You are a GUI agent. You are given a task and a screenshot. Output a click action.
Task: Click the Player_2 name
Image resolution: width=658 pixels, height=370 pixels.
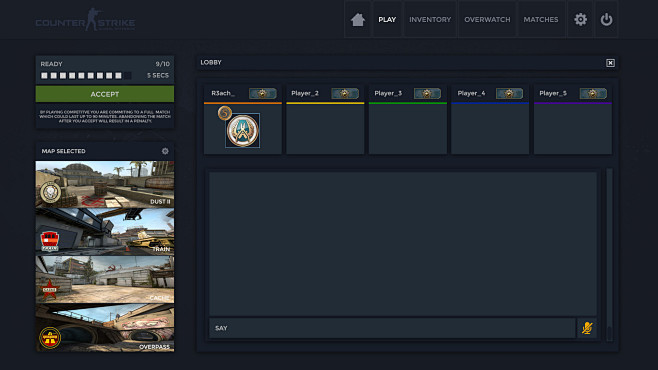coord(305,93)
